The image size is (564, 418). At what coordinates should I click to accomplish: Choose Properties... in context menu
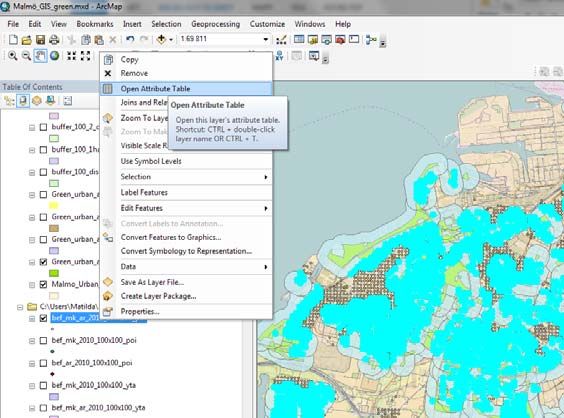tap(186, 312)
